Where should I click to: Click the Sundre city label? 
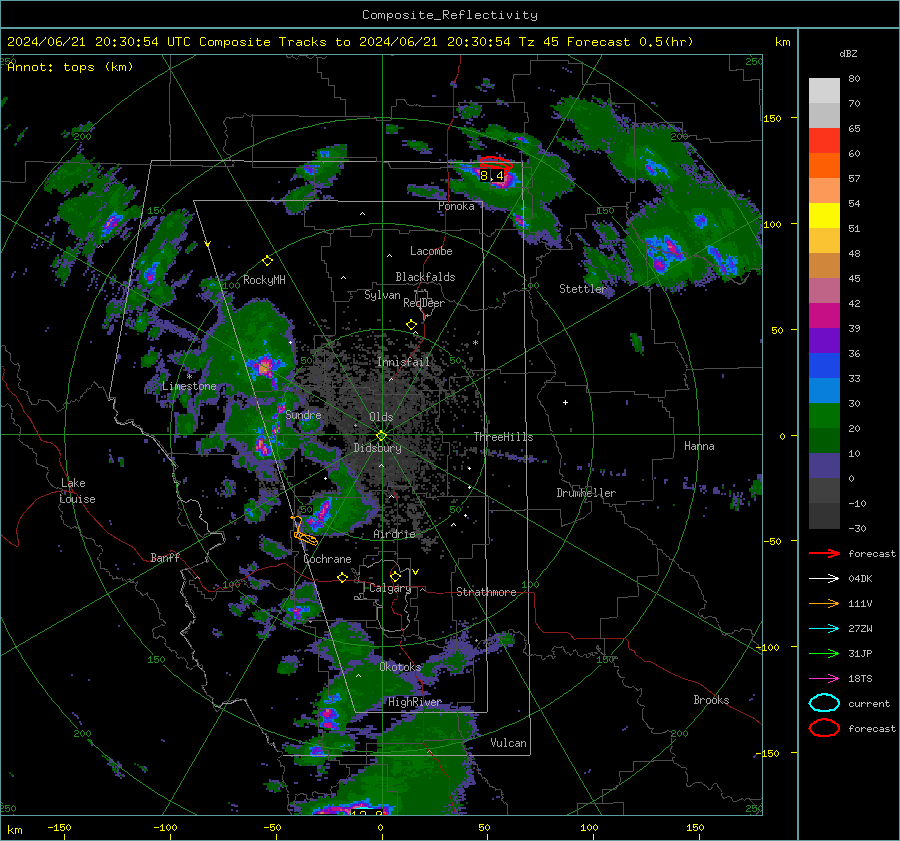(x=303, y=414)
